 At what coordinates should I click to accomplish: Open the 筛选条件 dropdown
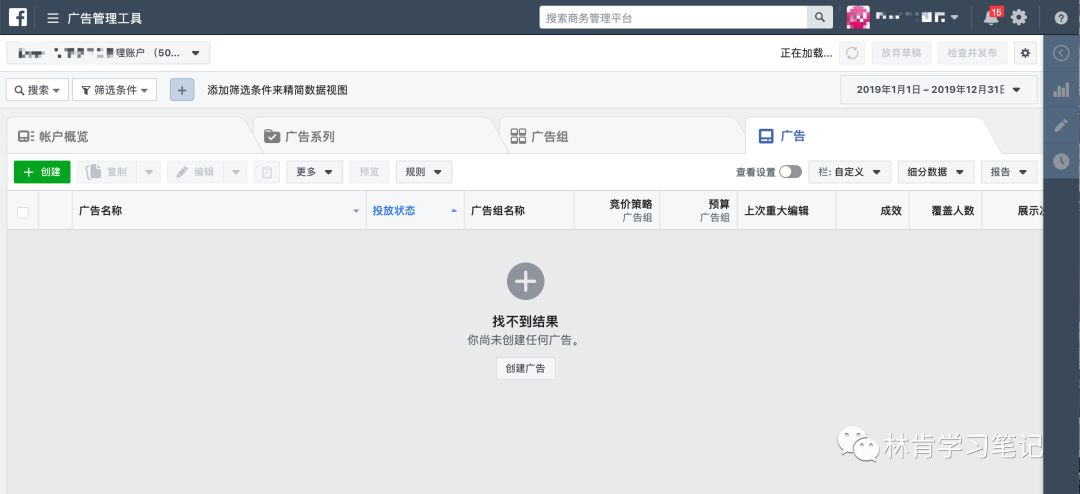pyautogui.click(x=114, y=90)
